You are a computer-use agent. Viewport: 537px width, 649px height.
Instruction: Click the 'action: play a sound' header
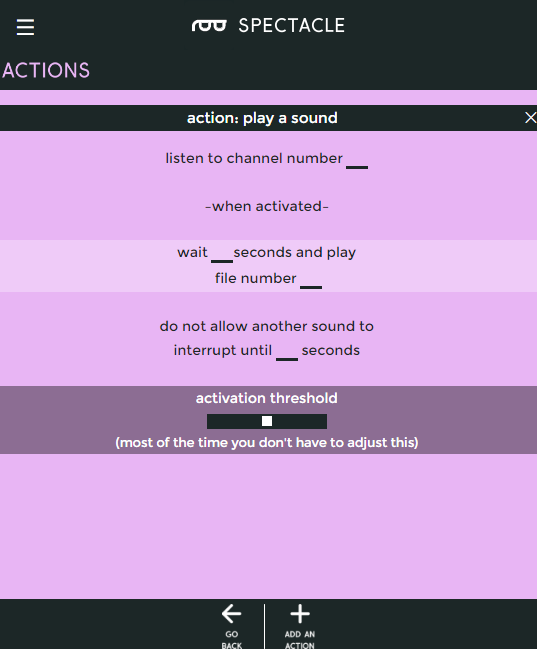[x=262, y=118]
